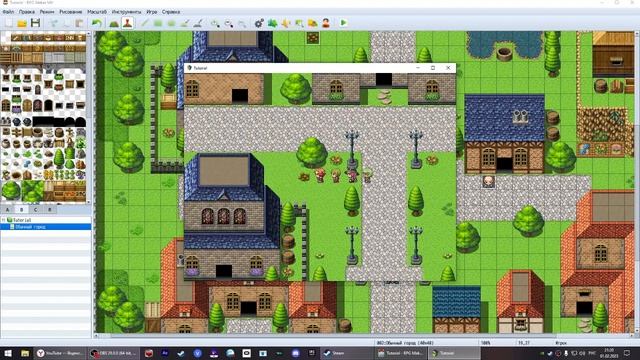Click the map's vertical scrollbar
The image size is (640, 360).
coord(636,182)
